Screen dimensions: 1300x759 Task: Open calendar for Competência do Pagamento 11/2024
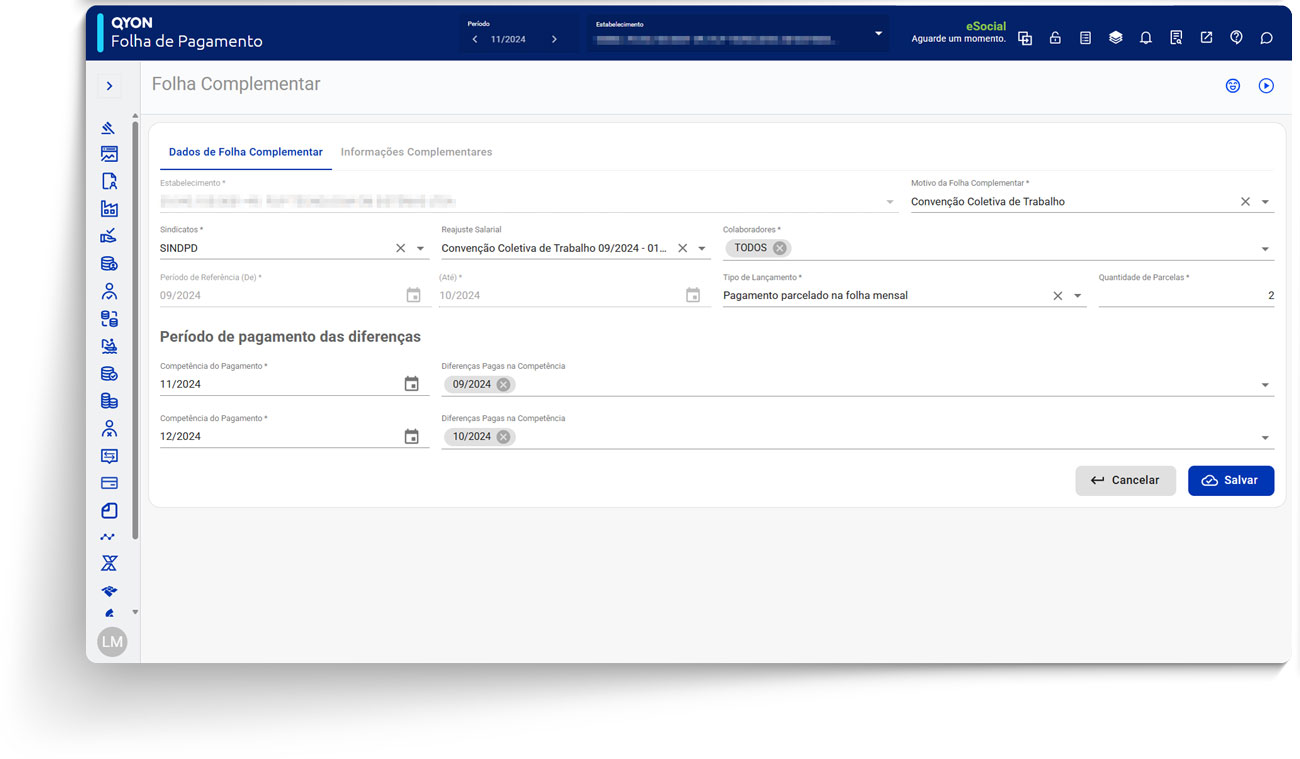(x=411, y=384)
